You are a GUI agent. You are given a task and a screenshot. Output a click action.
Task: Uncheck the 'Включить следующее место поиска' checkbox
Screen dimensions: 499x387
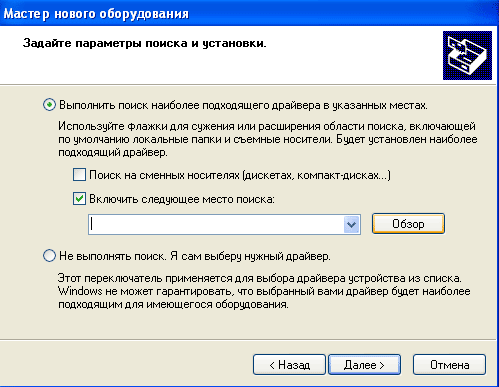[79, 199]
